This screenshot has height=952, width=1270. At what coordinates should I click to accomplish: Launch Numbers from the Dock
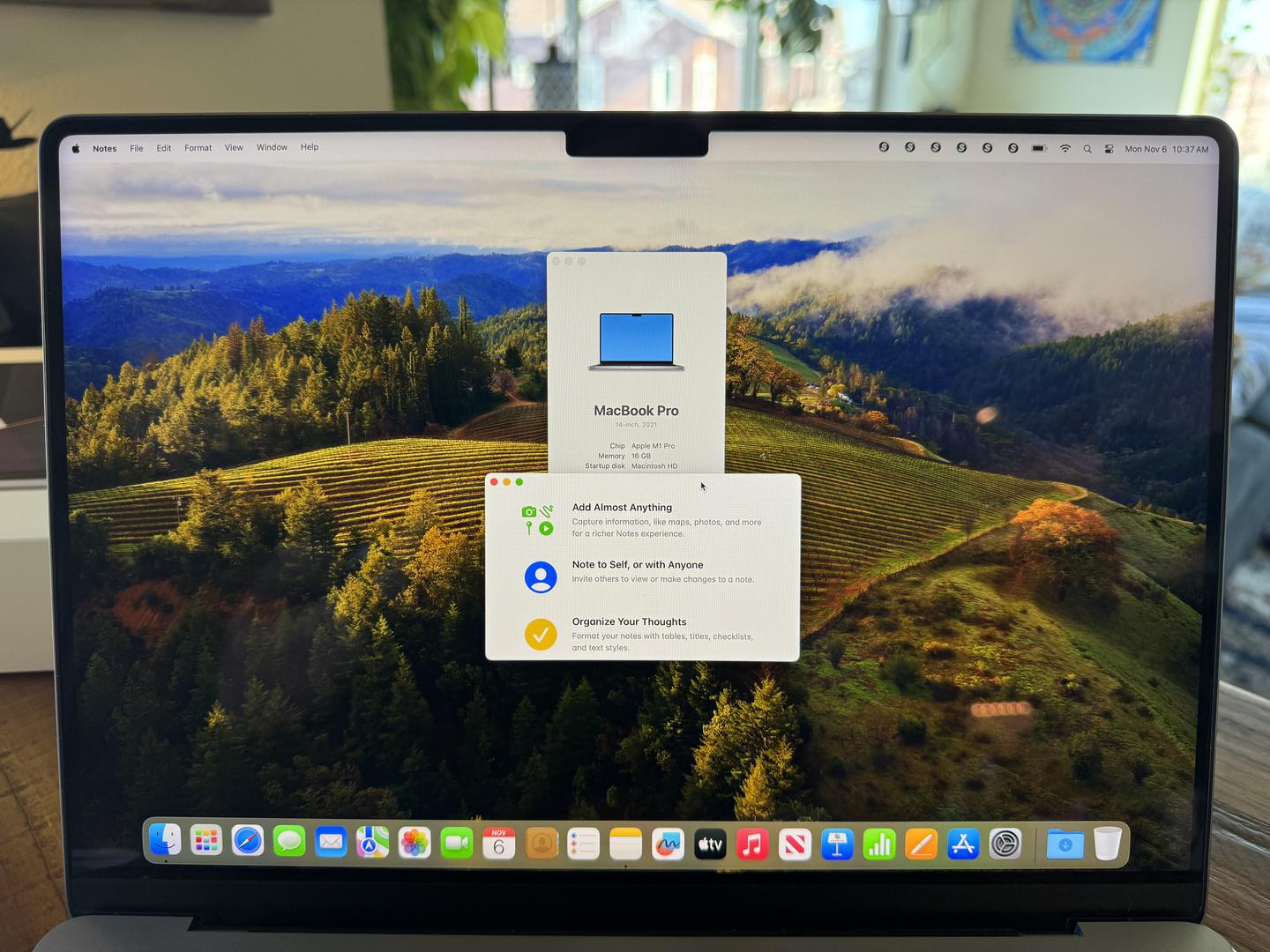[879, 845]
